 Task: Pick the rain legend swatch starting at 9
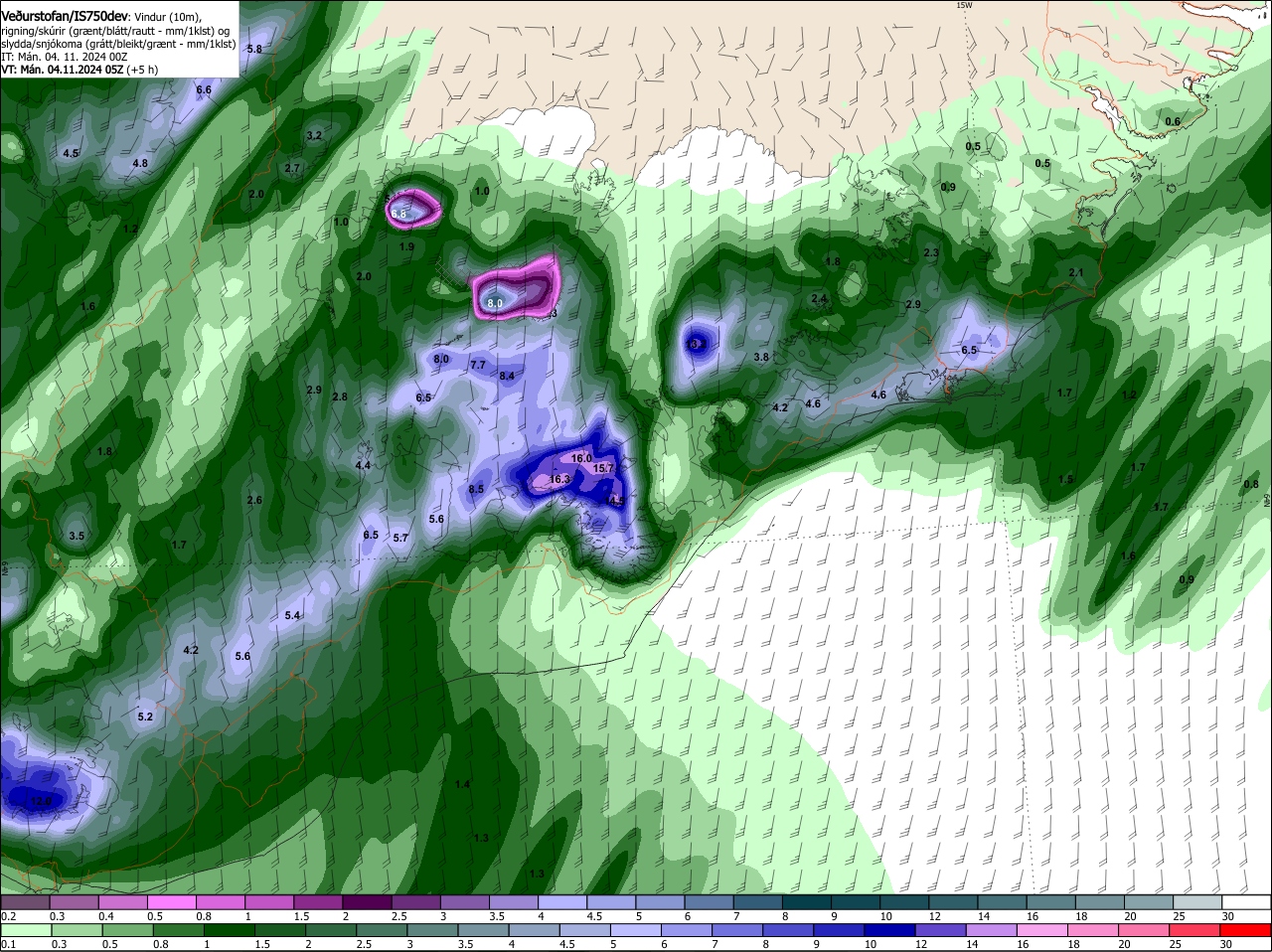coord(841,930)
